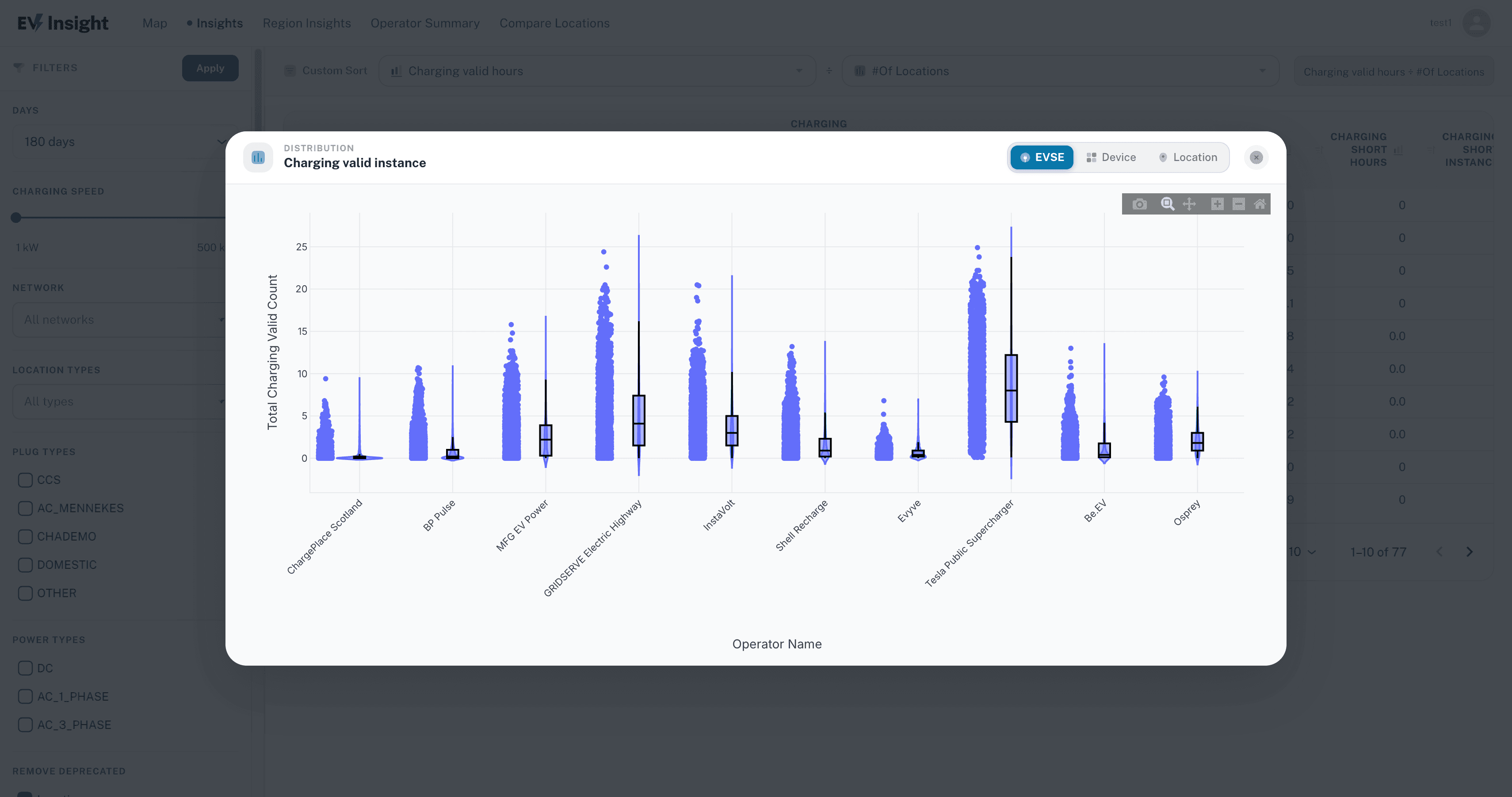Click the Shell Recharge axis label
Image resolution: width=1512 pixels, height=797 pixels.
click(801, 525)
